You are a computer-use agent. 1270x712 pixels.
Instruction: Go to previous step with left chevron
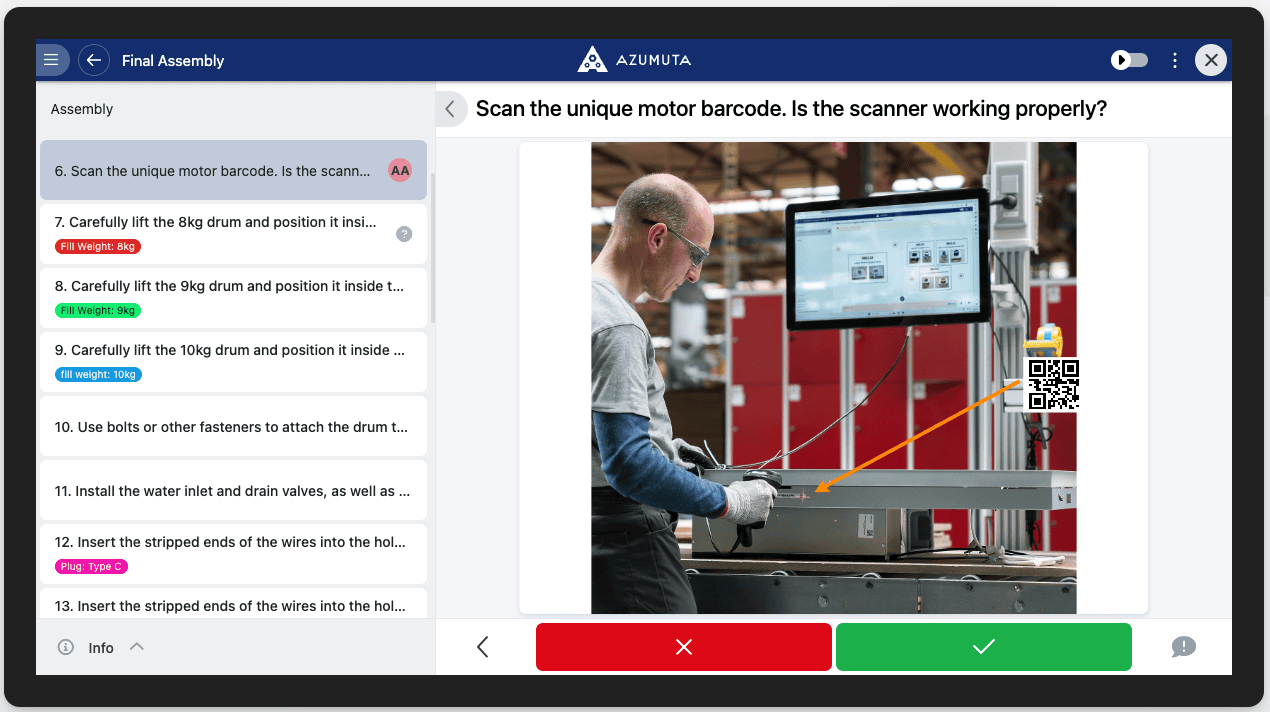483,647
